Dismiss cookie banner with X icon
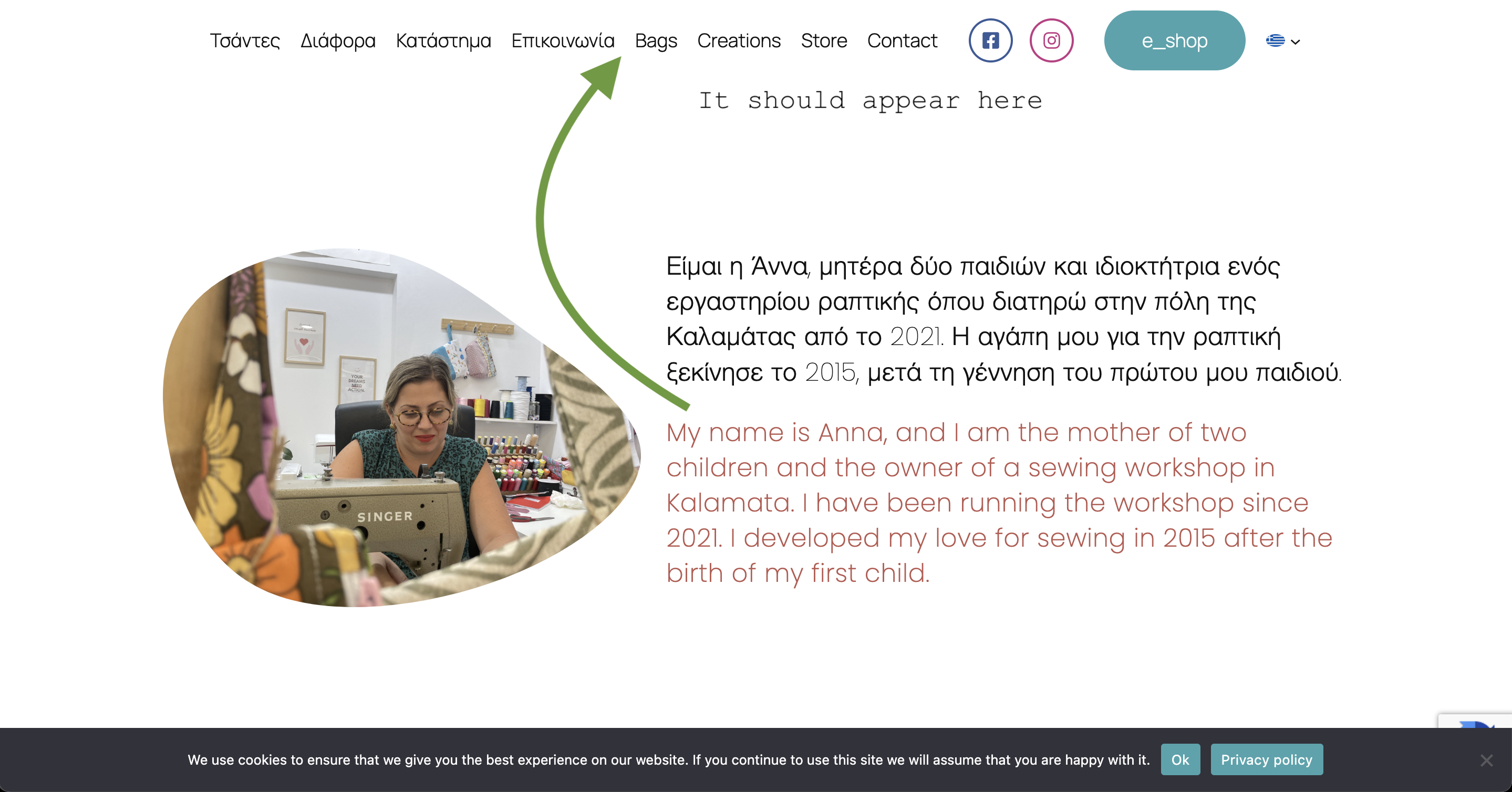 [x=1486, y=760]
